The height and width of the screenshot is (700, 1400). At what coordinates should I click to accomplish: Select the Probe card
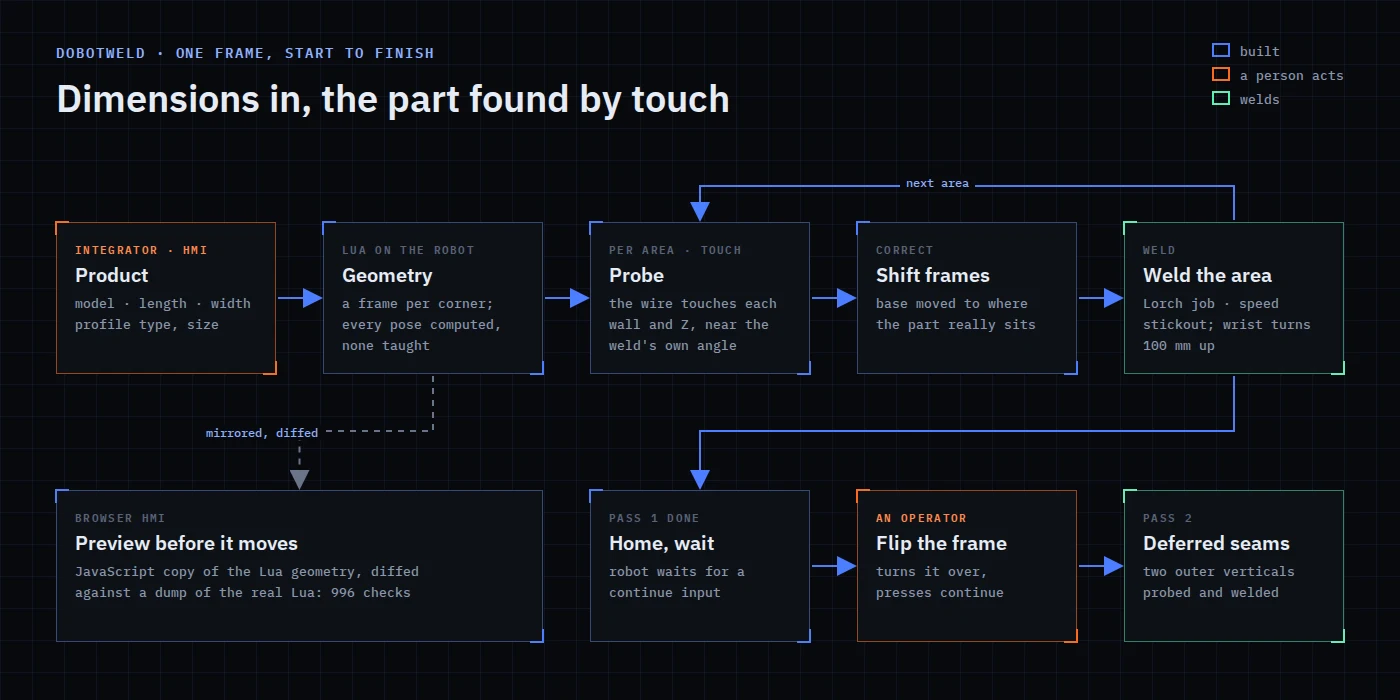(700, 298)
